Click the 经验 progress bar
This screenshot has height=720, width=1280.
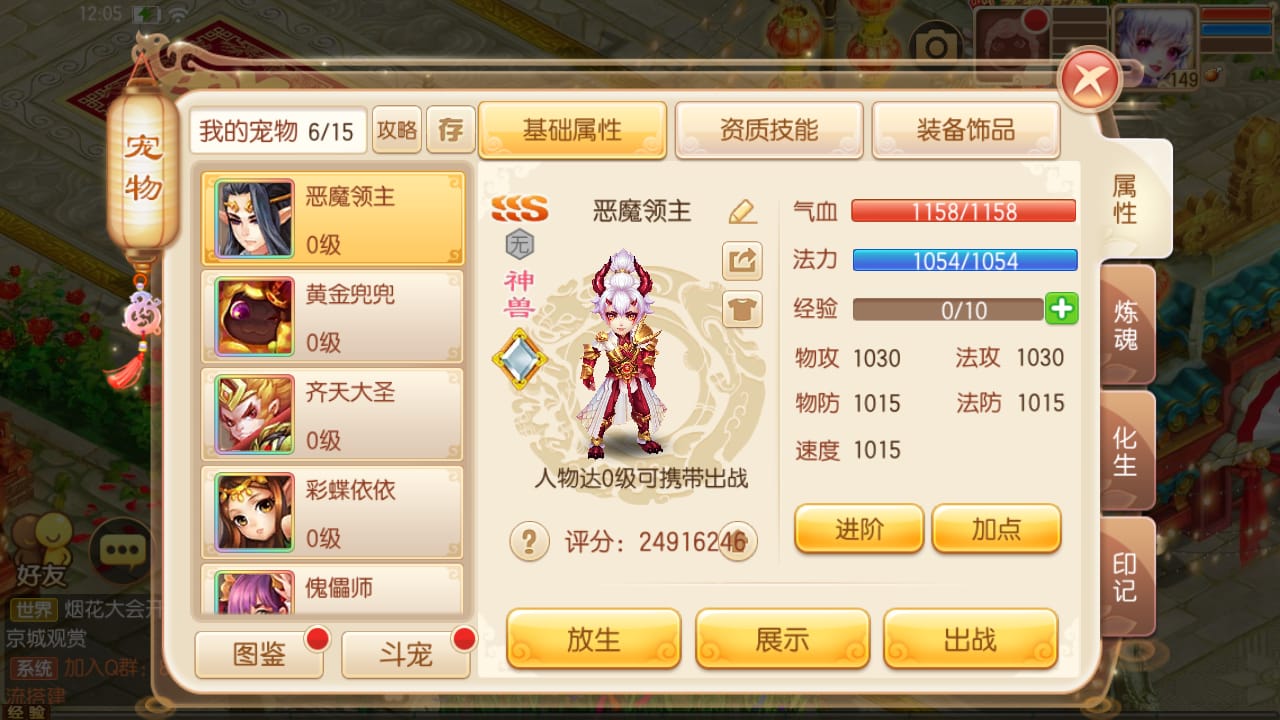tap(948, 310)
